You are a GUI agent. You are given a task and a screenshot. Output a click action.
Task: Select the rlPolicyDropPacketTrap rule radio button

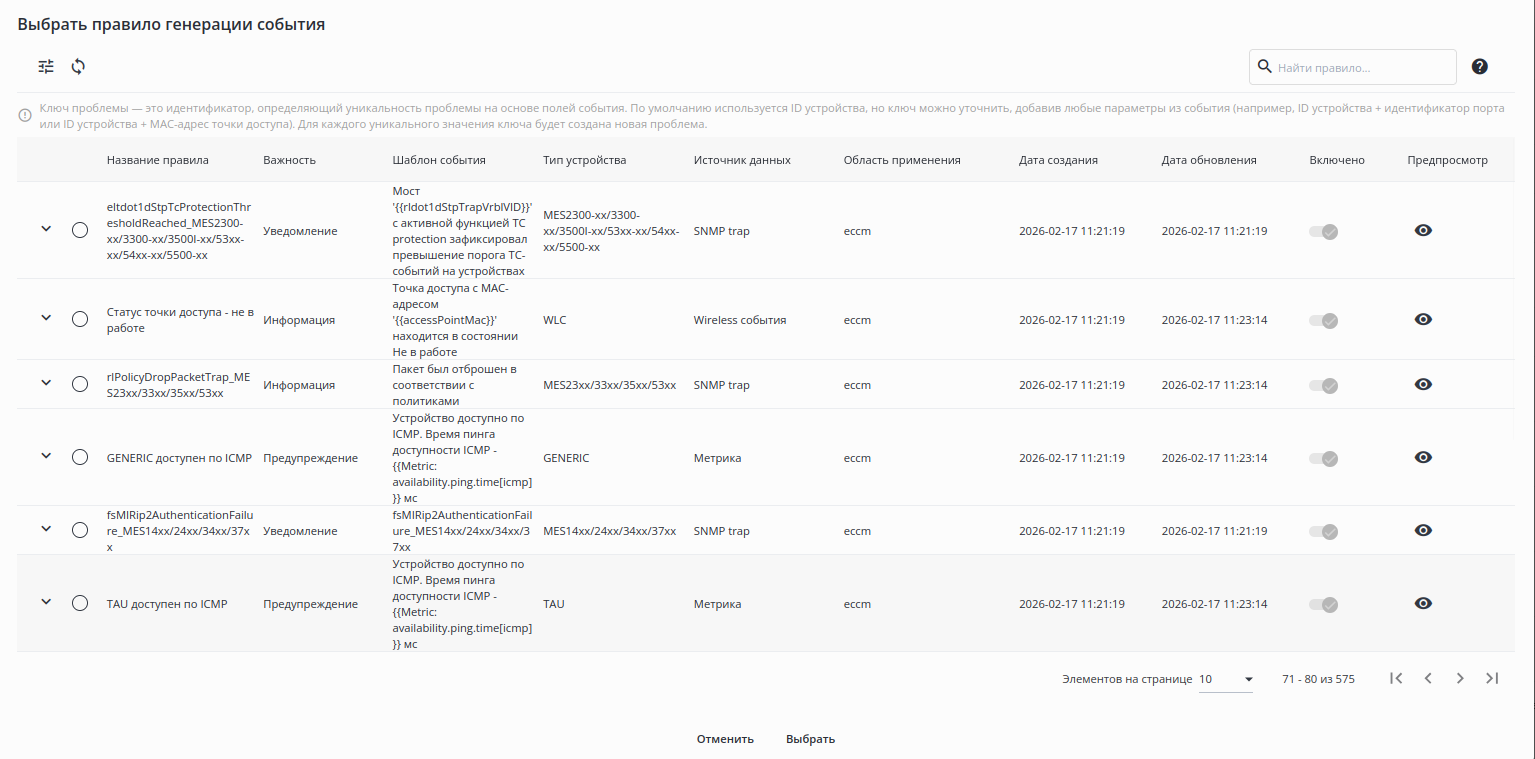tap(80, 384)
